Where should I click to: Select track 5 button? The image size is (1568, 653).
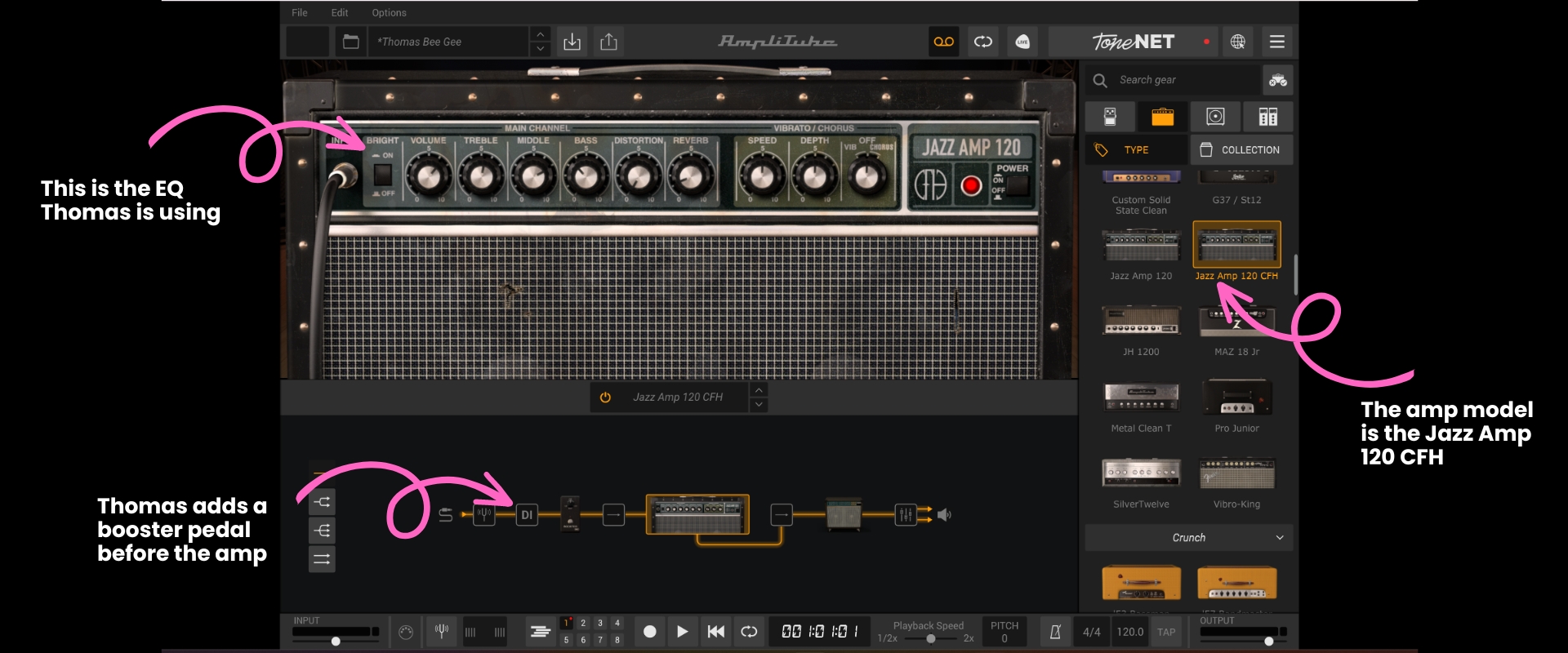pyautogui.click(x=566, y=640)
